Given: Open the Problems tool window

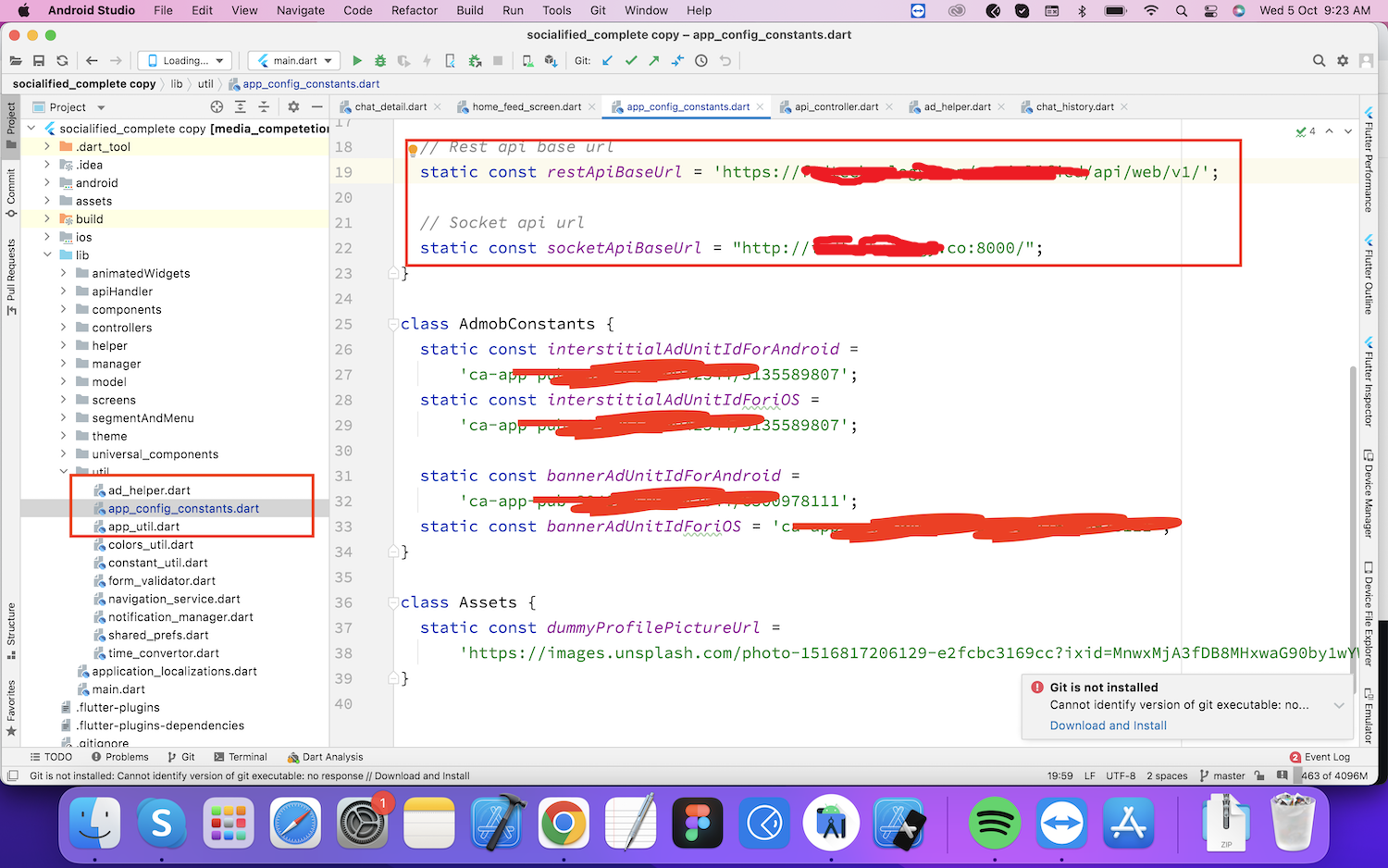Looking at the screenshot, I should point(120,757).
